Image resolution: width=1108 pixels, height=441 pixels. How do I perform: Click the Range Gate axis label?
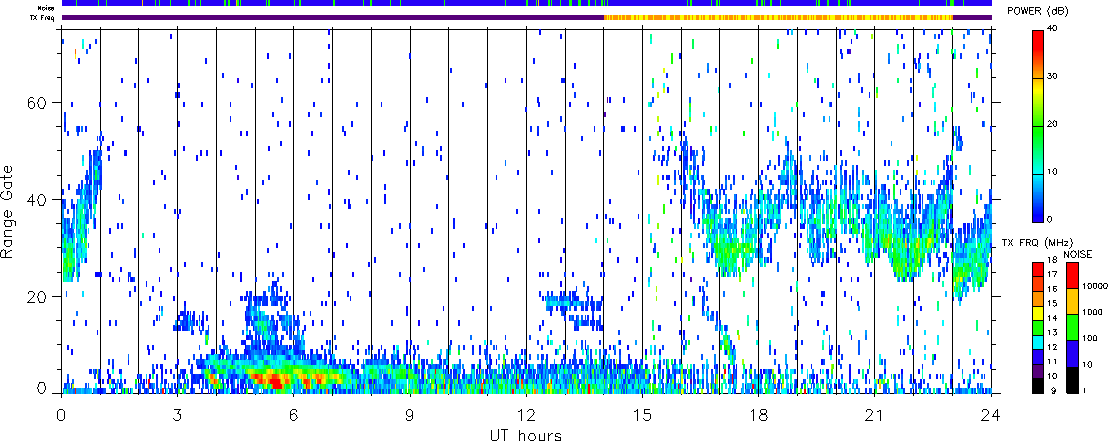click(9, 209)
